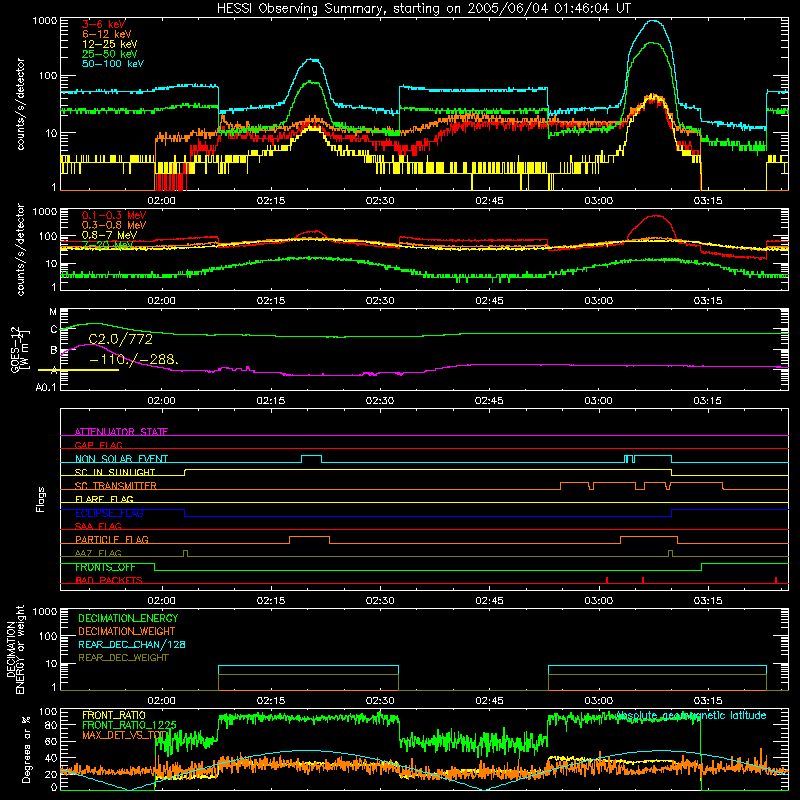This screenshot has width=800, height=800.
Task: Click the Flags axis label
Action: (x=41, y=499)
